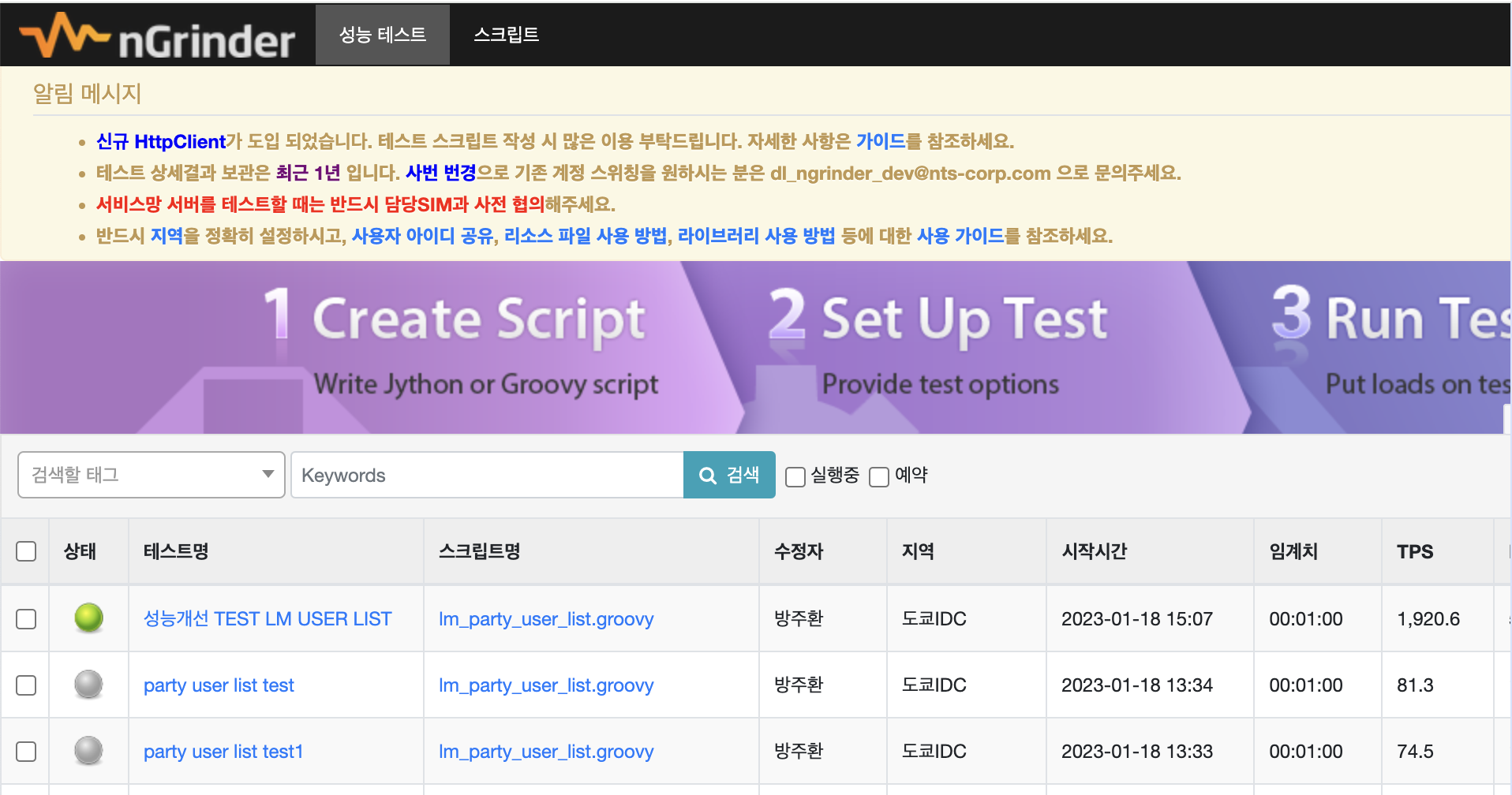Click the Create Script banner step
The height and width of the screenshot is (795, 1512).
(x=473, y=347)
